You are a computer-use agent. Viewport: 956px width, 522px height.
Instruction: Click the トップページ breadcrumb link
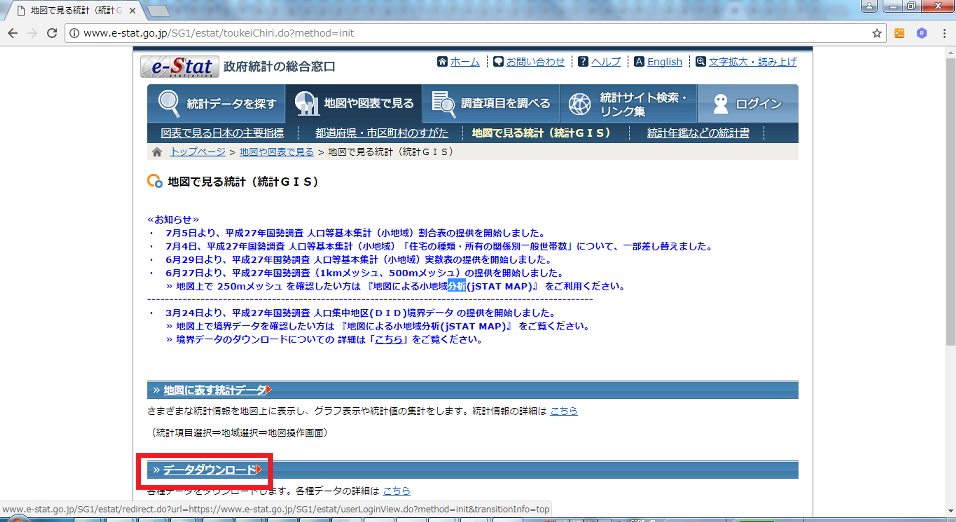click(197, 152)
